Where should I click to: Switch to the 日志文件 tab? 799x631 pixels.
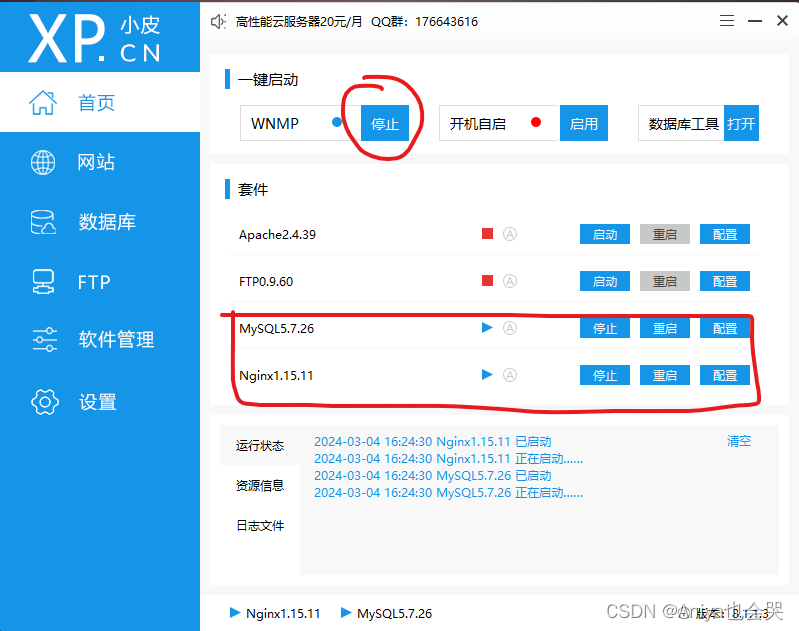(x=260, y=525)
